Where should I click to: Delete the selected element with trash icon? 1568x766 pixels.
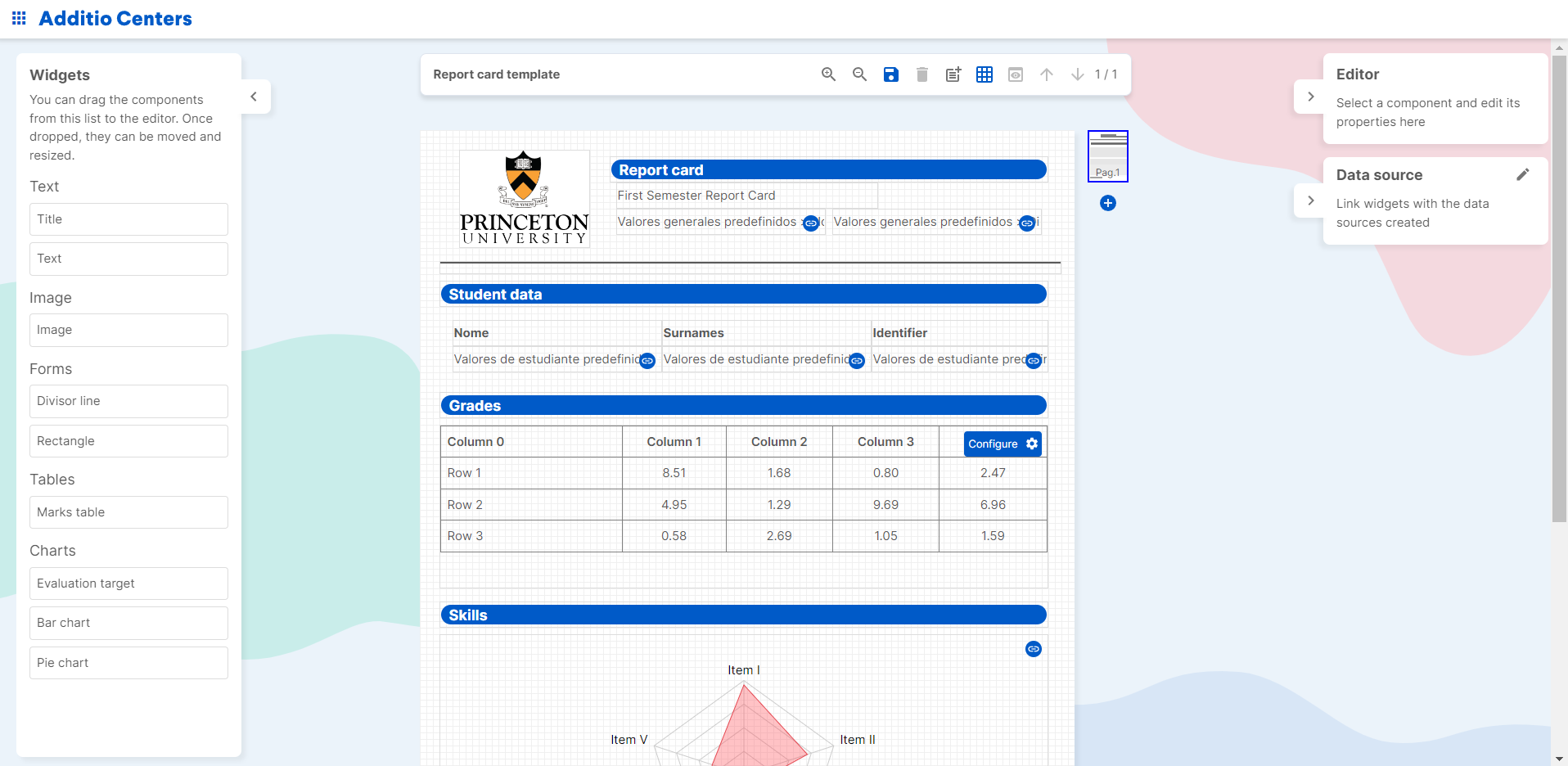click(x=921, y=74)
